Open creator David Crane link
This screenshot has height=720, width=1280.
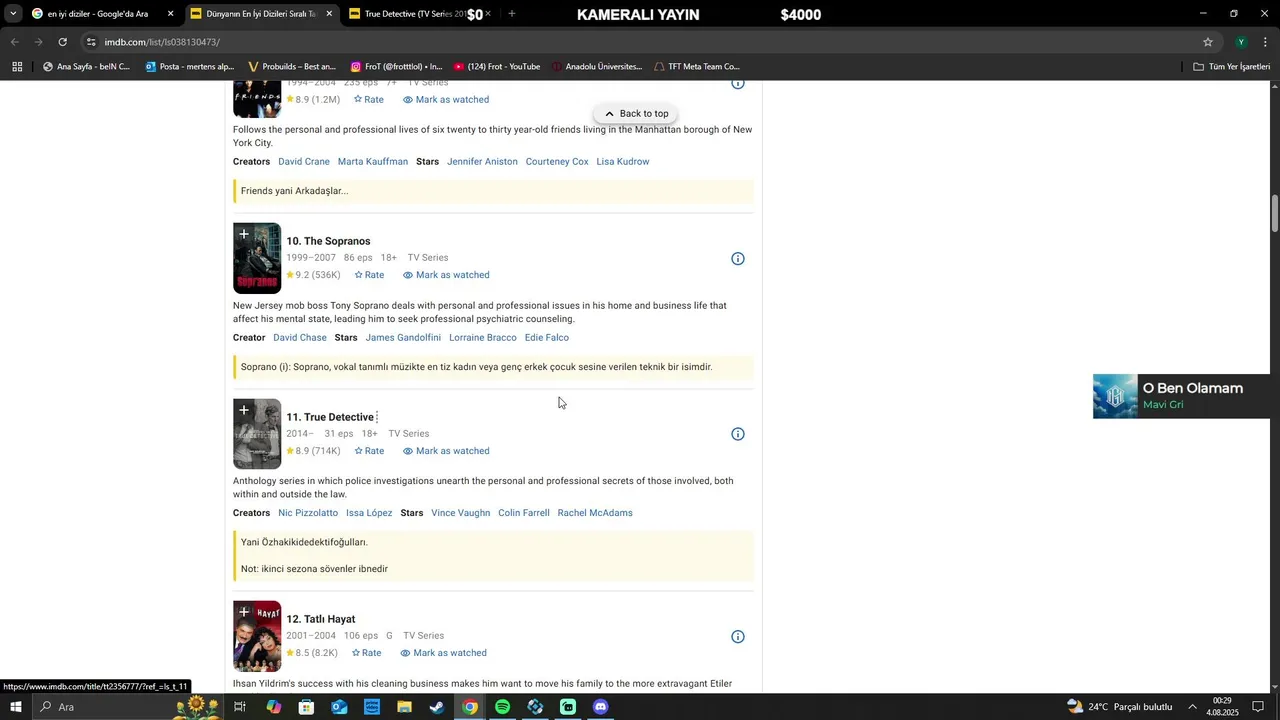tap(304, 162)
